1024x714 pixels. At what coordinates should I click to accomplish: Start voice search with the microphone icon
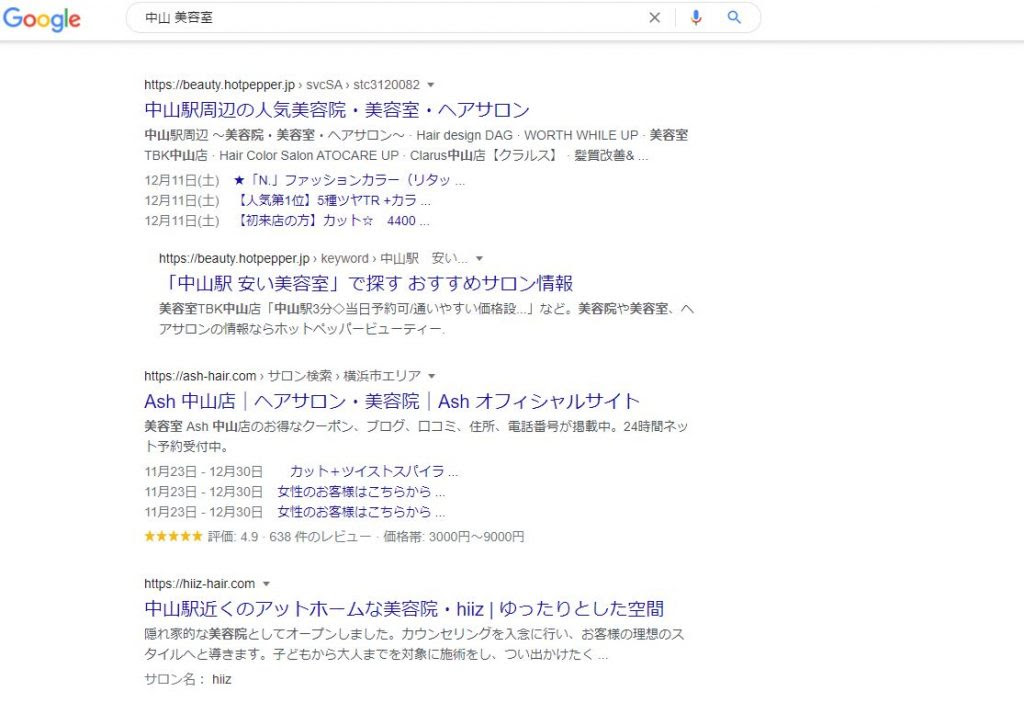696,18
